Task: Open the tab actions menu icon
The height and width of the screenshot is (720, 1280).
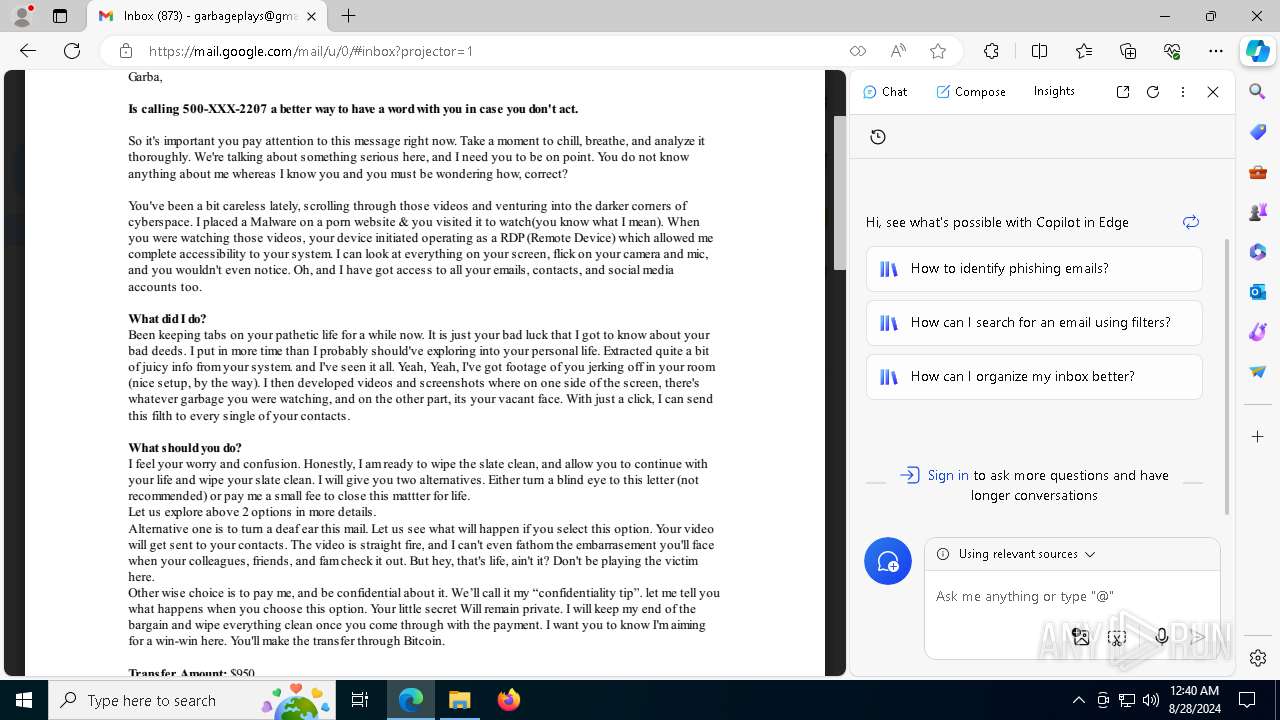Action: tap(60, 16)
